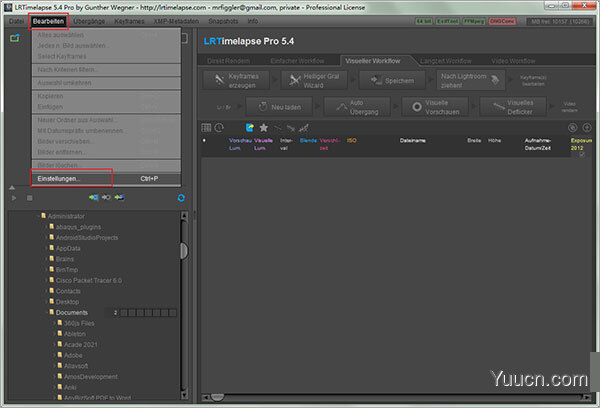Viewport: 600px width, 408px height.
Task: Click the FFMpeg status badge
Action: coord(474,21)
